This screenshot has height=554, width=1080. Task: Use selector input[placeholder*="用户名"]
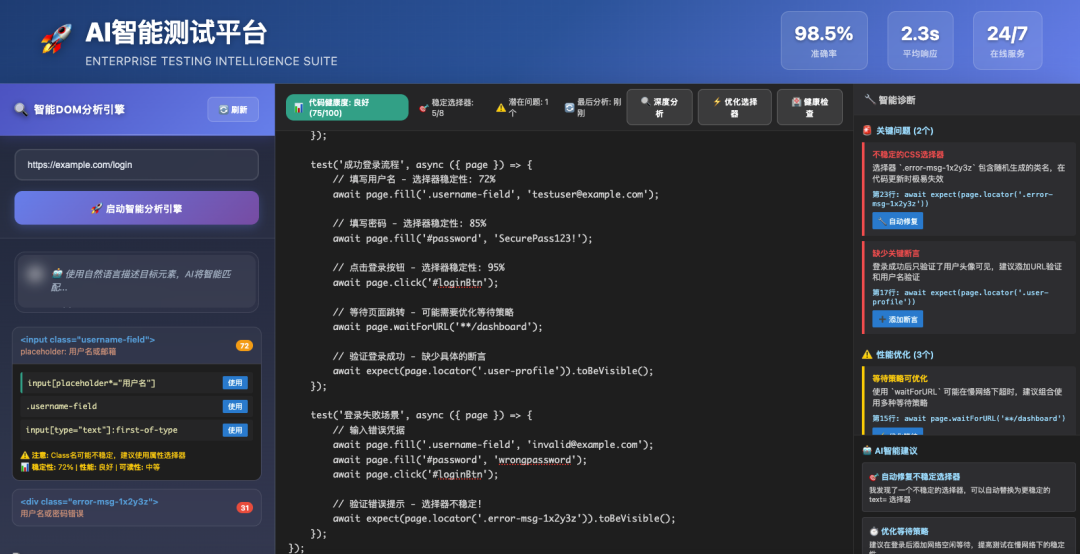(x=235, y=382)
